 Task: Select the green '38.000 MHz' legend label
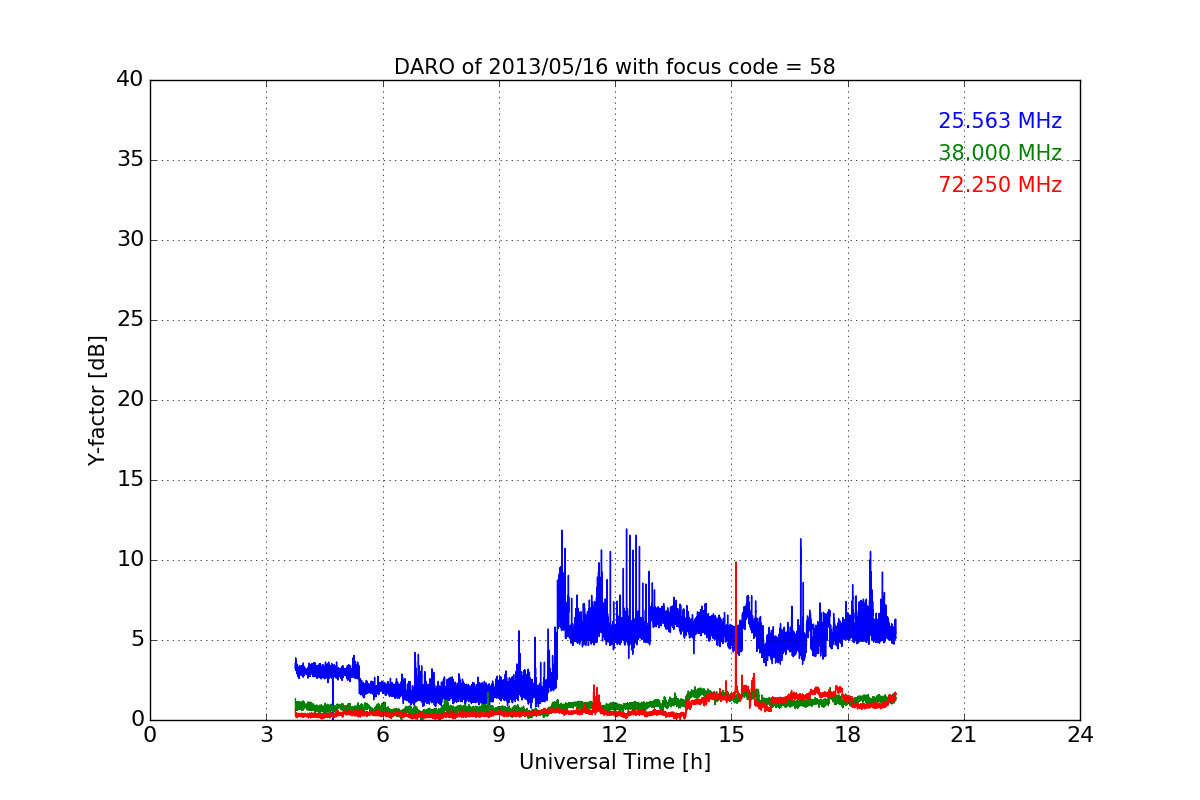pyautogui.click(x=1000, y=153)
